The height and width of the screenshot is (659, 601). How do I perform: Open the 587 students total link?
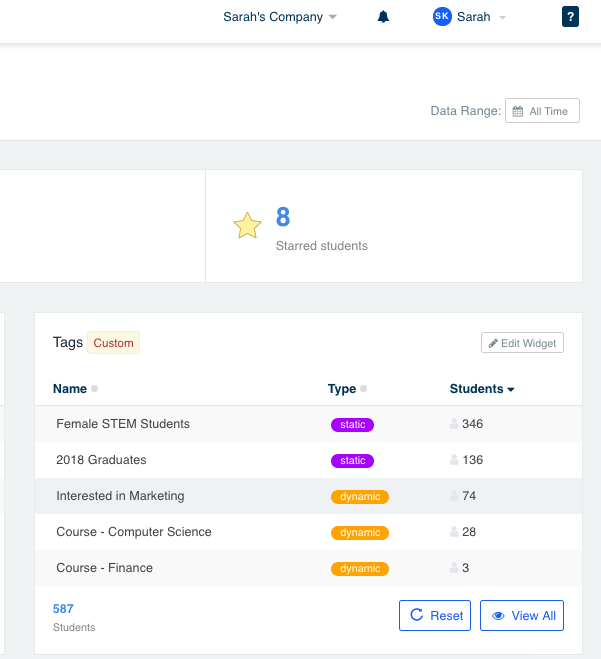(x=63, y=609)
